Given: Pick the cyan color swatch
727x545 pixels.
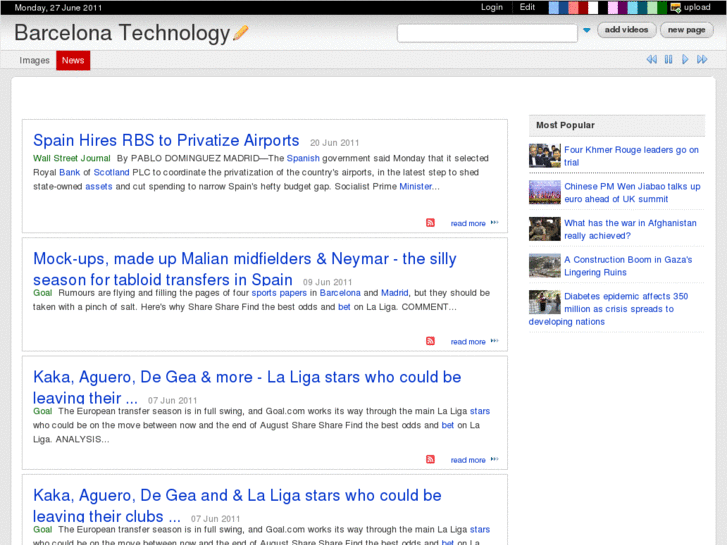Looking at the screenshot, I should (x=632, y=7).
